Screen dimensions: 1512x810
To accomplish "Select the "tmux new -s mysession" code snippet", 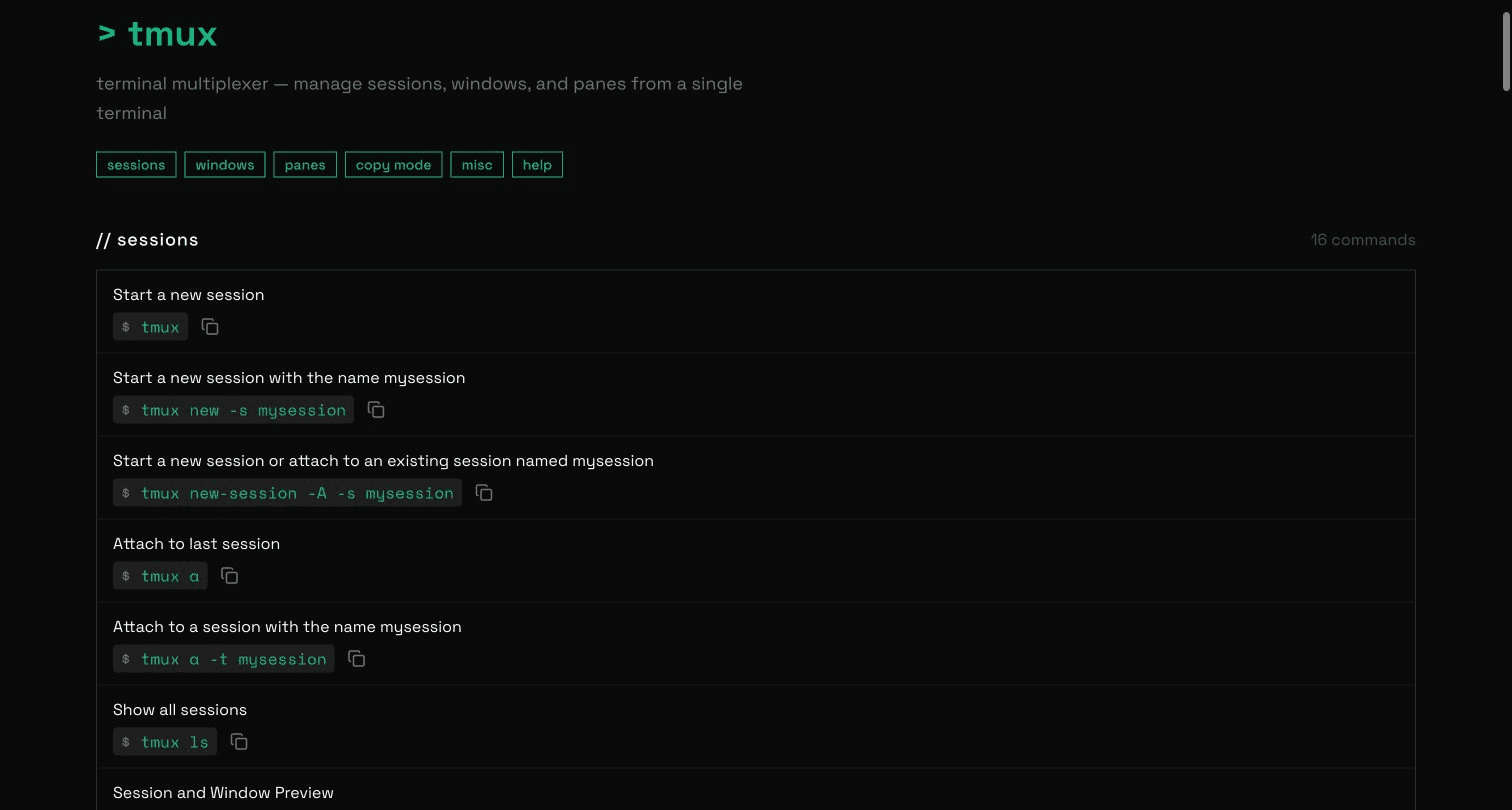I will [232, 409].
